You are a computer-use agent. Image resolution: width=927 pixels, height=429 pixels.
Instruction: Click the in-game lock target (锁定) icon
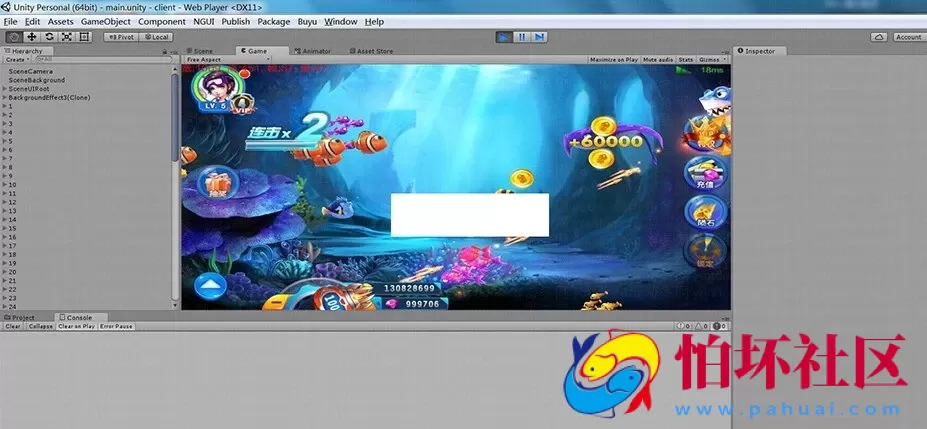point(706,252)
